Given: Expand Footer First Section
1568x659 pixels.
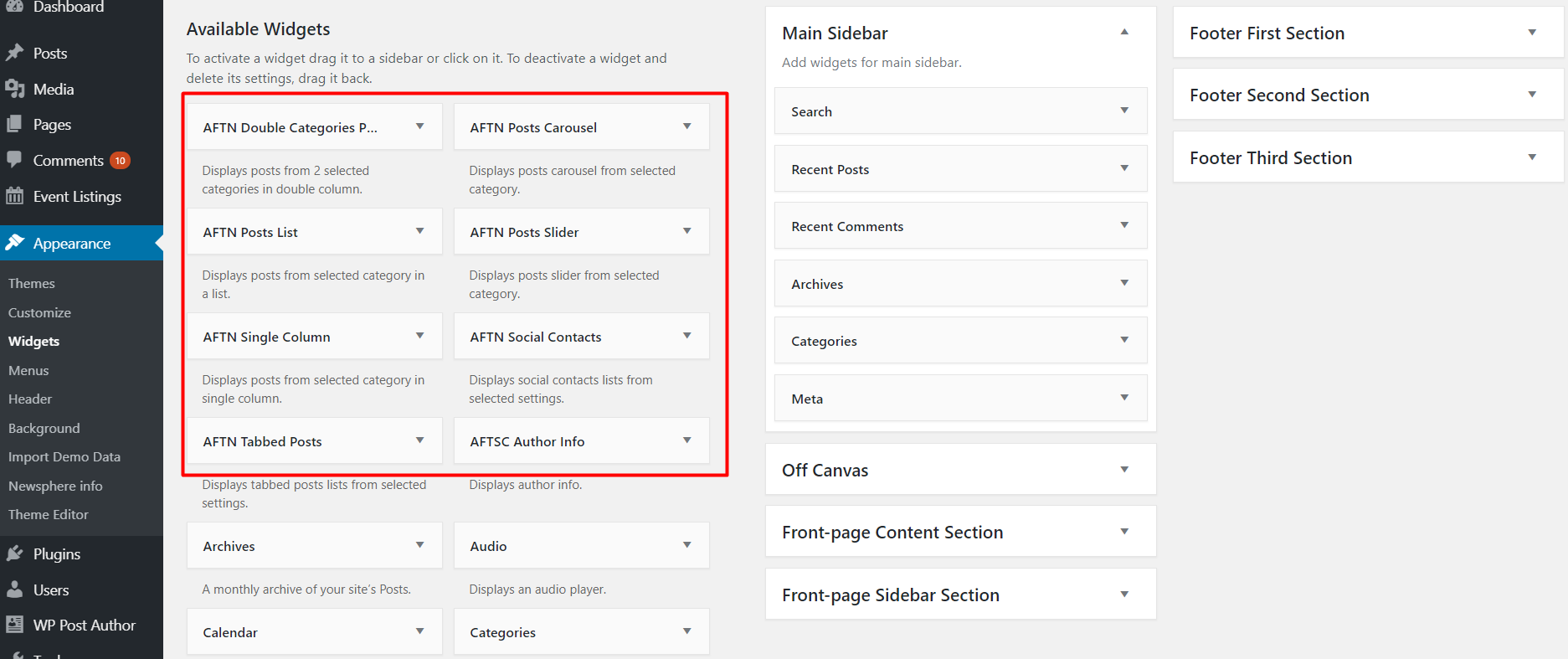Looking at the screenshot, I should point(1533,33).
